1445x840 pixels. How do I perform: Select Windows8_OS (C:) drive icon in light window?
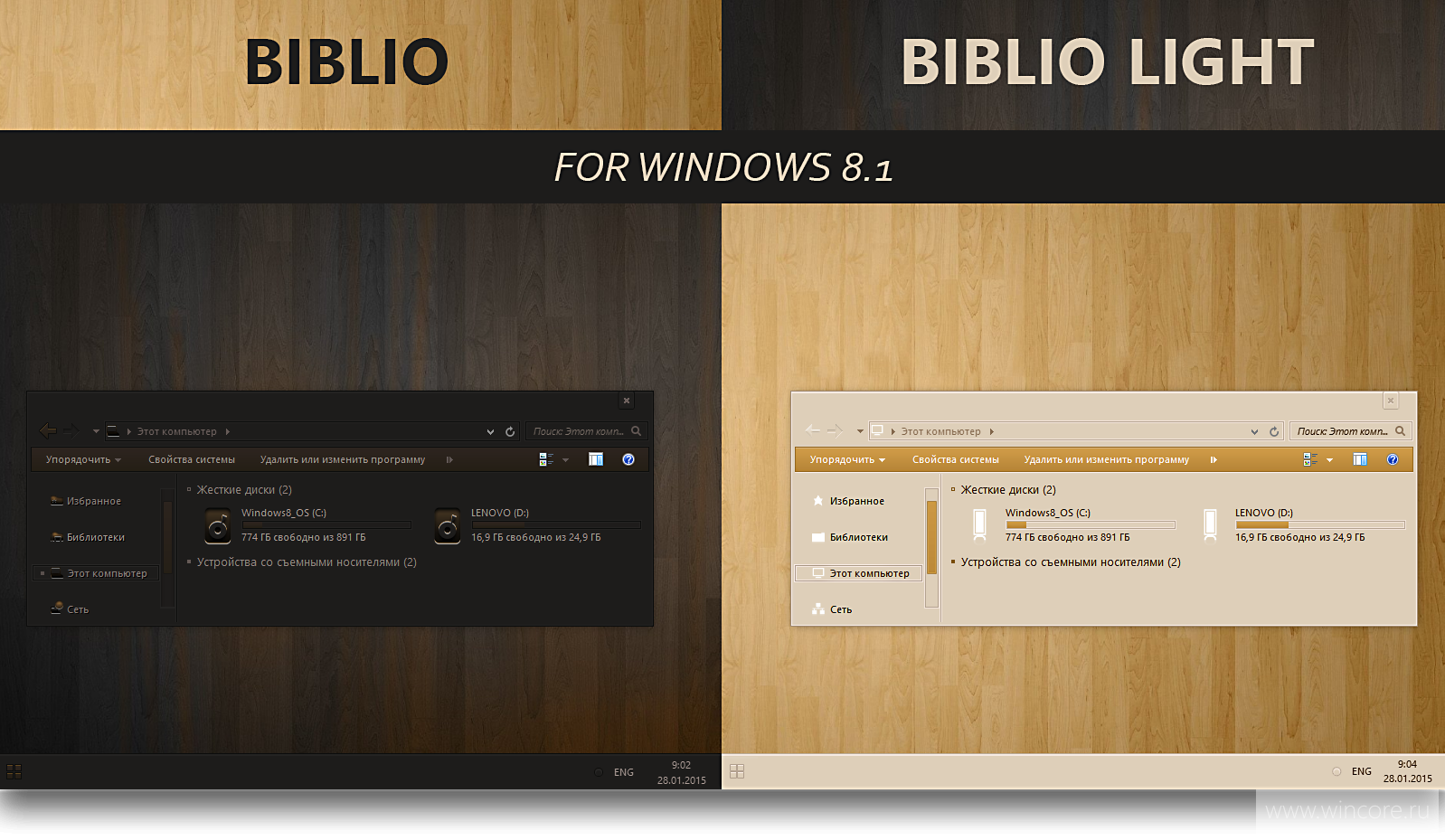[979, 524]
